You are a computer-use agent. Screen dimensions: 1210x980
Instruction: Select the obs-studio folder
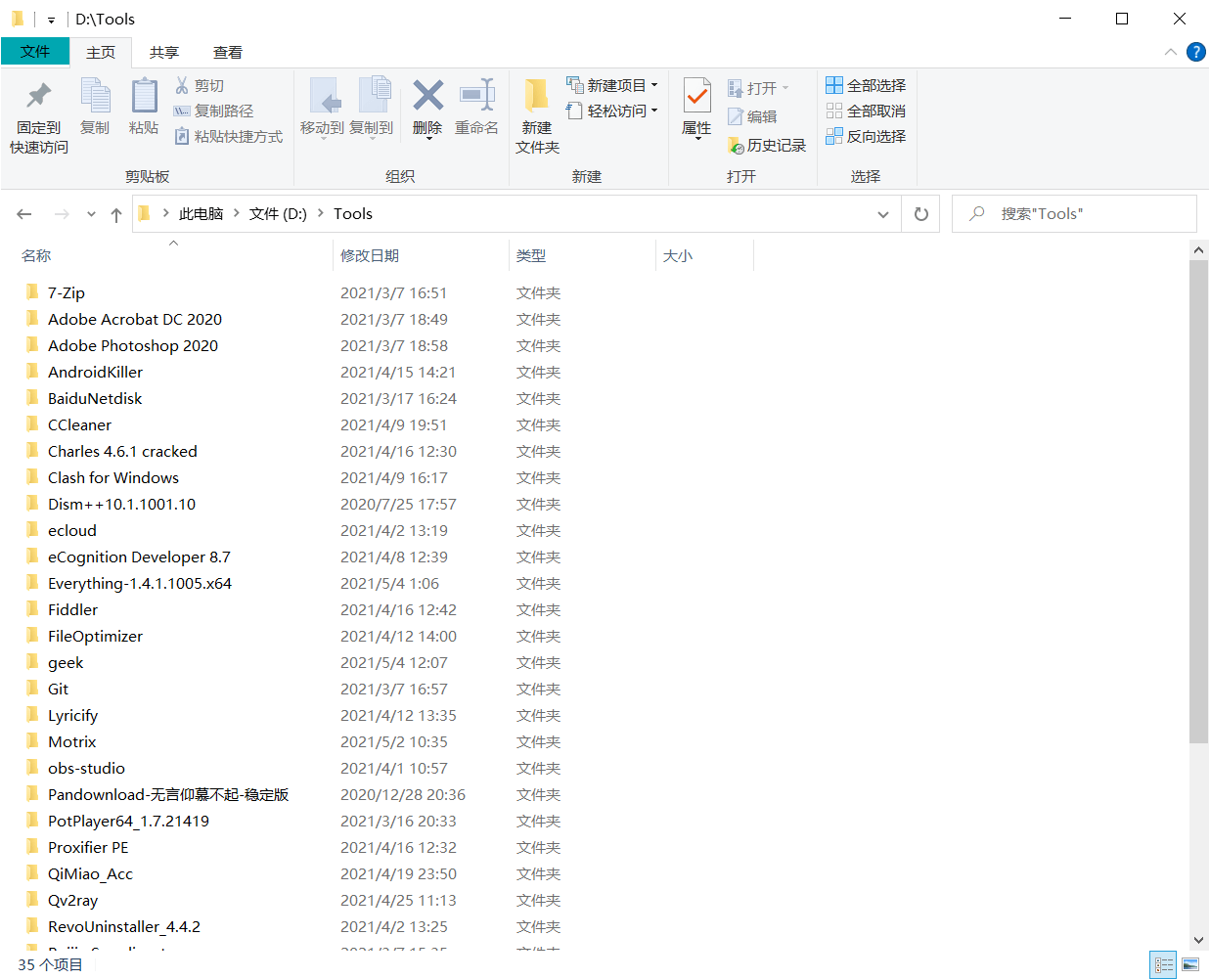(x=86, y=768)
